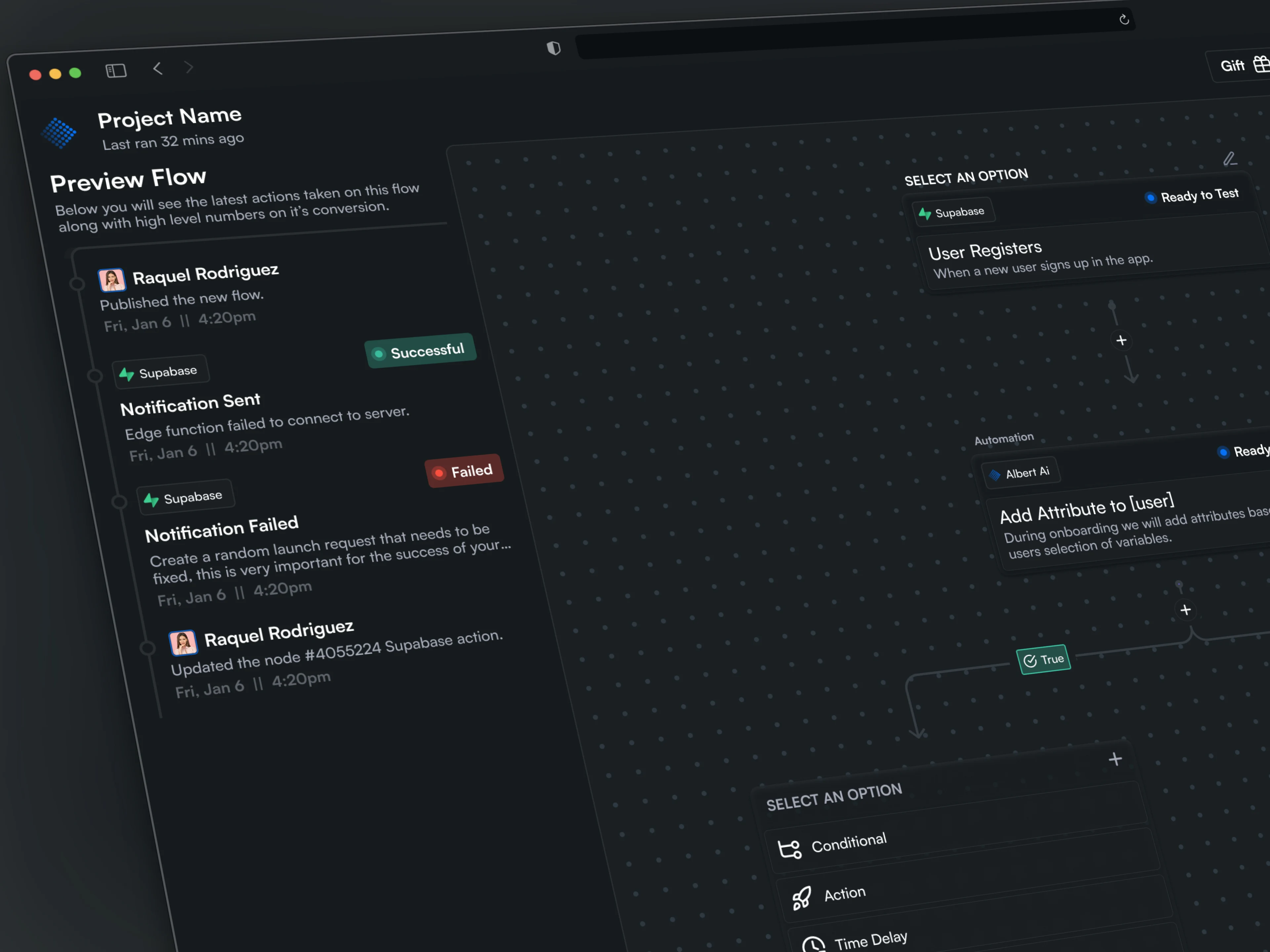Click Raquel Rodriguez avatar on Updated node entry
This screenshot has height=952, width=1270.
pos(183,642)
